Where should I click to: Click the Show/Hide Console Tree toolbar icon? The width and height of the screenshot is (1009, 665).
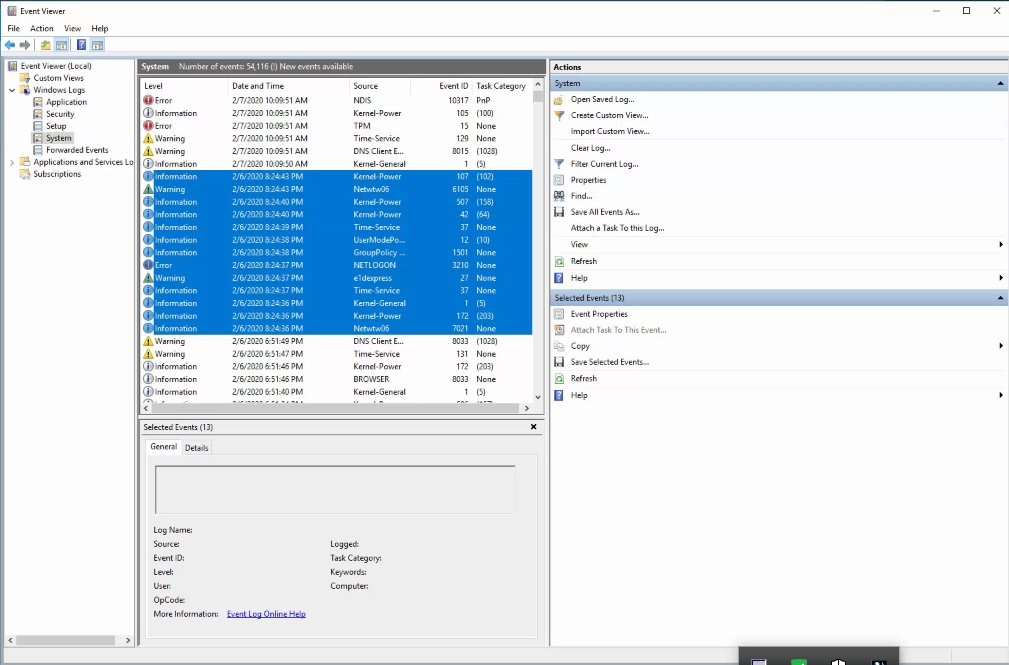click(61, 45)
